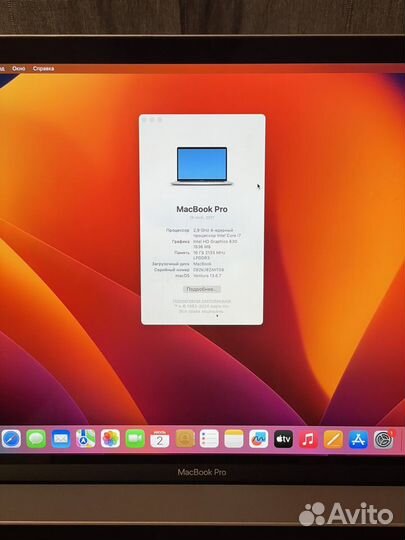Select the Intel Core i7 processor line
The width and height of the screenshot is (405, 540).
pyautogui.click(x=217, y=236)
